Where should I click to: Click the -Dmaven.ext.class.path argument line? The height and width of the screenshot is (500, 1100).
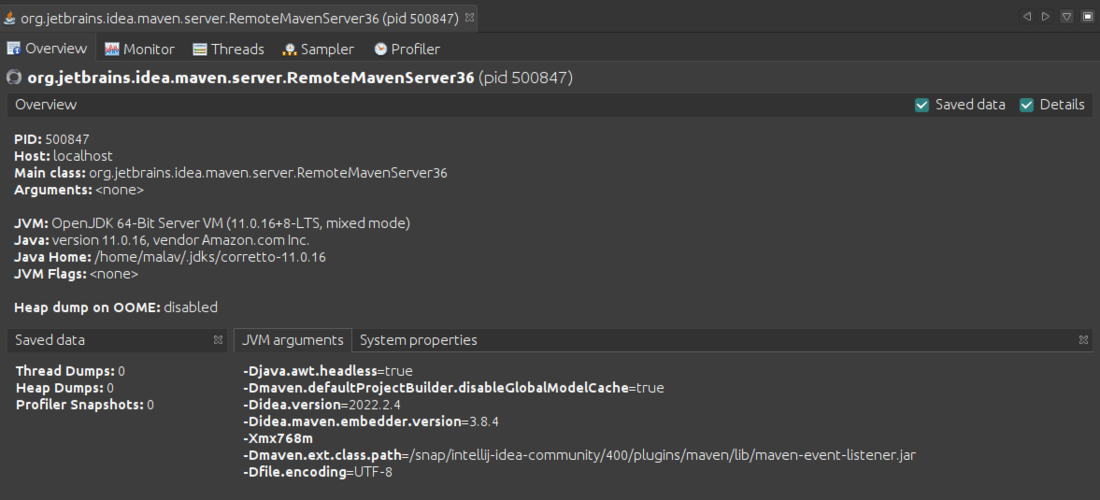click(579, 455)
